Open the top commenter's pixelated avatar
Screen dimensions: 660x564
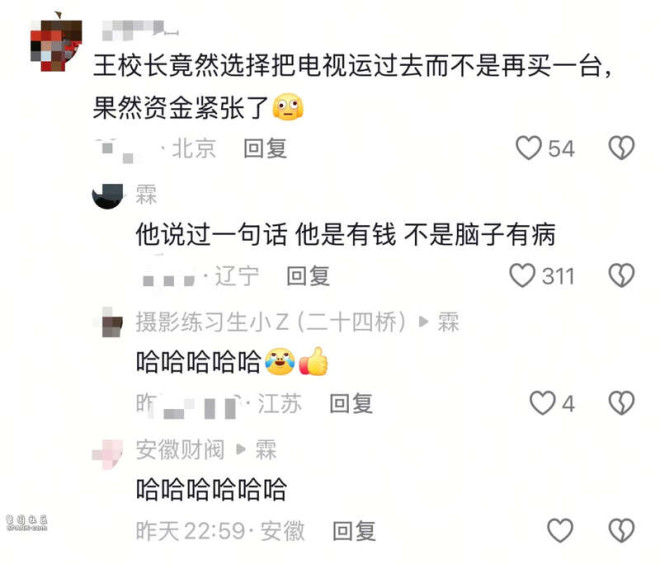[x=56, y=45]
